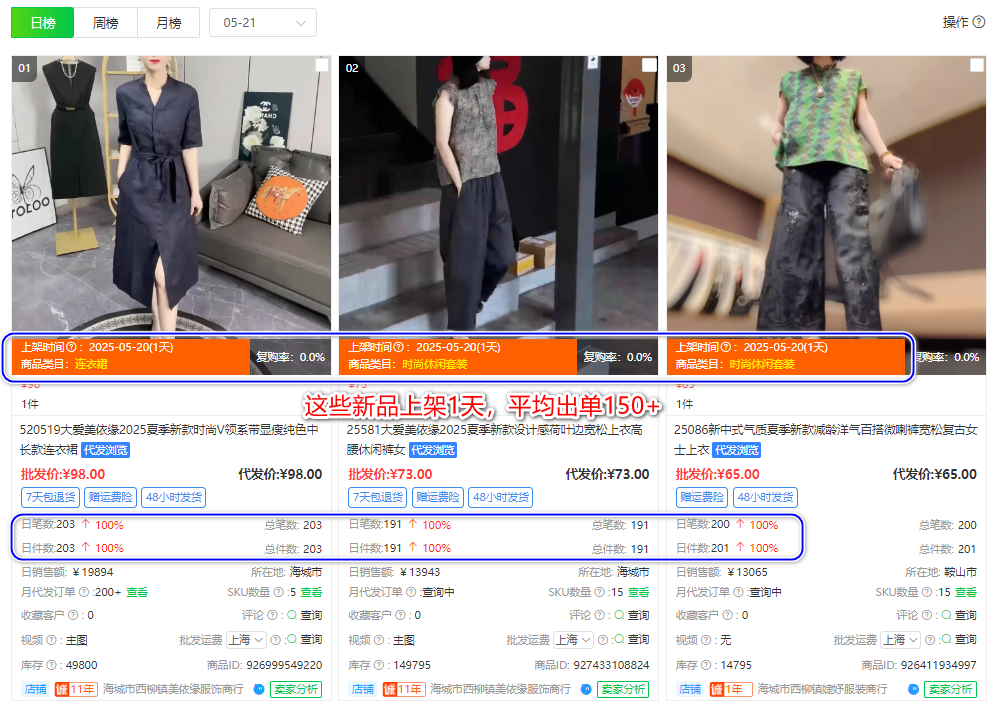Click help icon next to 操作
Viewport: 988px width, 704px height.
coord(979,22)
